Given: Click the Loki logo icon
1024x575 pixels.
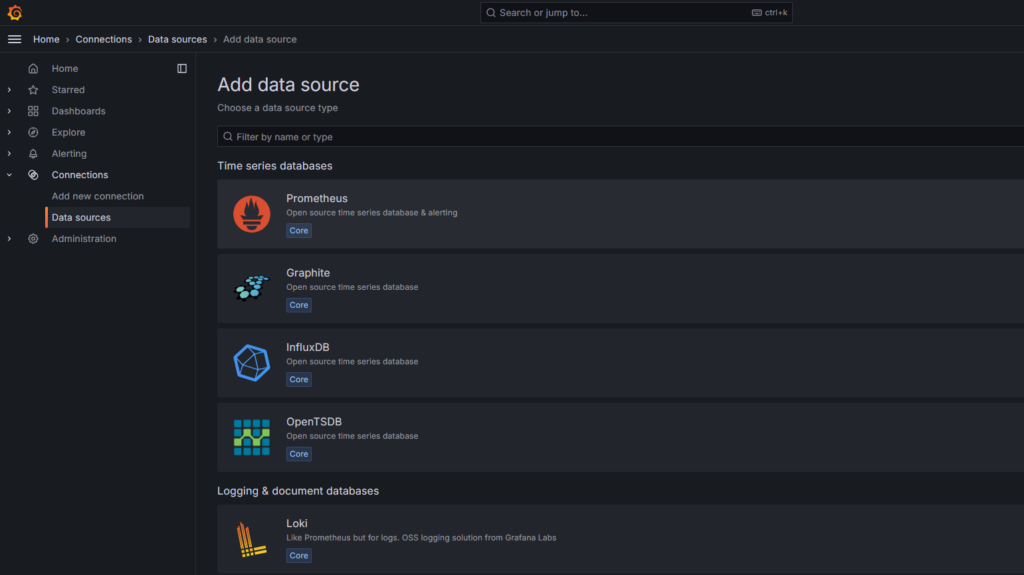Looking at the screenshot, I should click(x=251, y=539).
